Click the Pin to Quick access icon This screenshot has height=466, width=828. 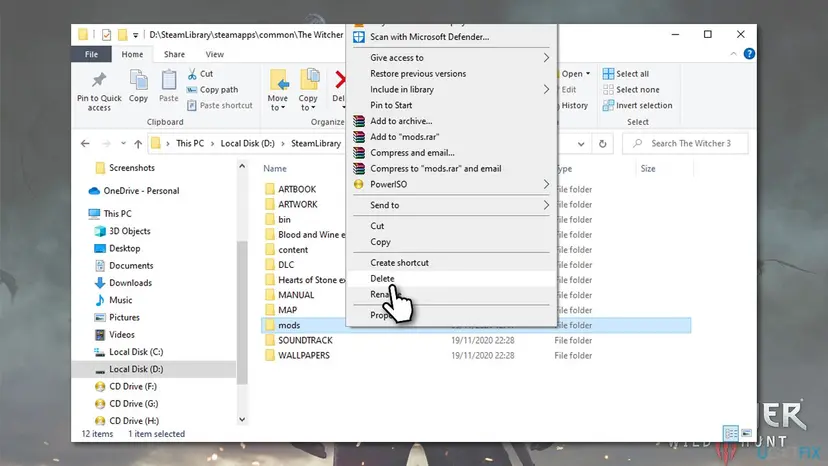click(x=99, y=80)
